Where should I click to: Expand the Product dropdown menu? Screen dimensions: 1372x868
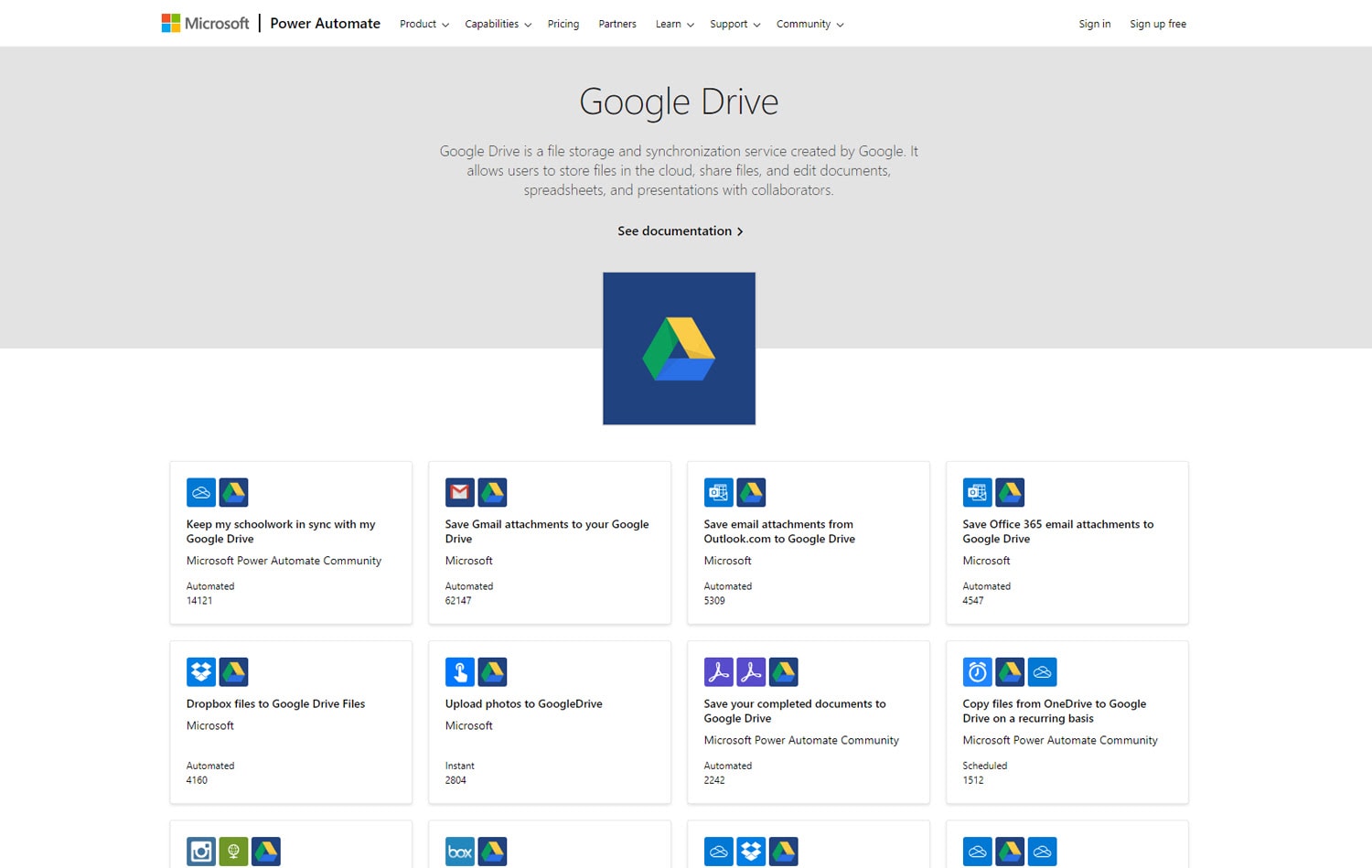(x=423, y=24)
